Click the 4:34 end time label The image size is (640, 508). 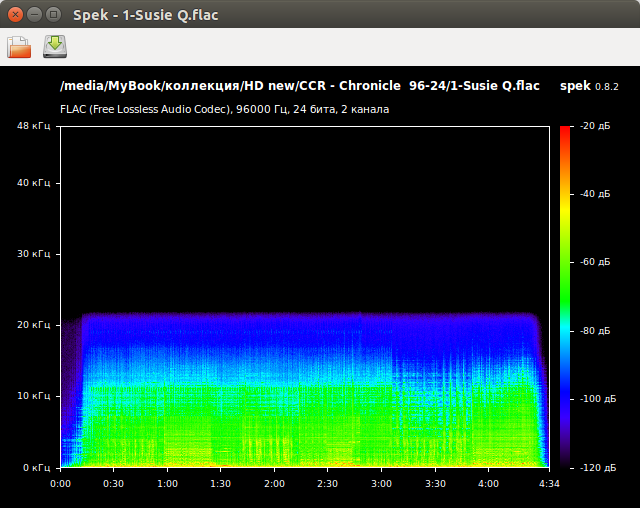[548, 482]
